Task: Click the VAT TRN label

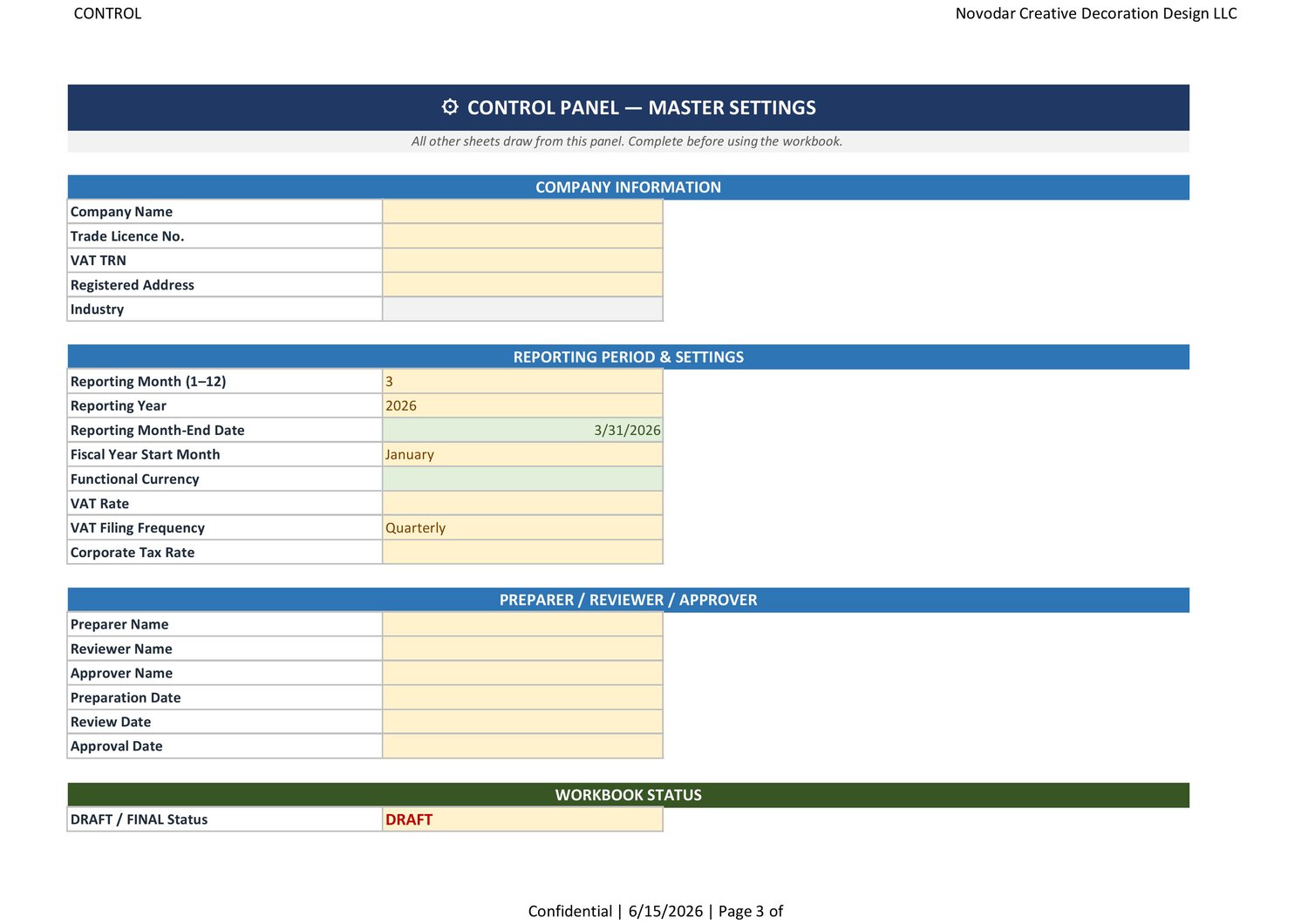Action: [99, 261]
